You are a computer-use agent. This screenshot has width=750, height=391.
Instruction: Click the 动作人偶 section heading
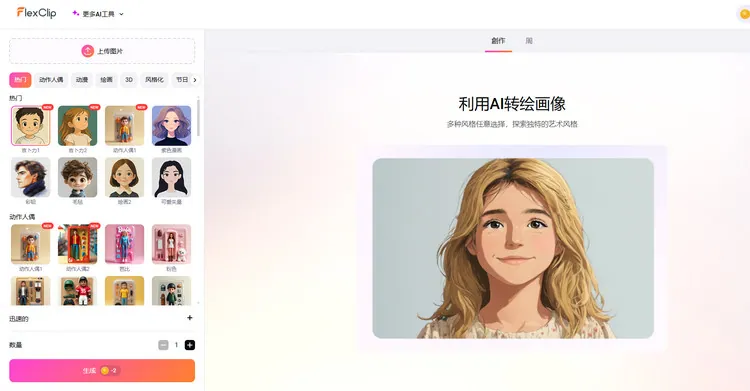(22, 217)
